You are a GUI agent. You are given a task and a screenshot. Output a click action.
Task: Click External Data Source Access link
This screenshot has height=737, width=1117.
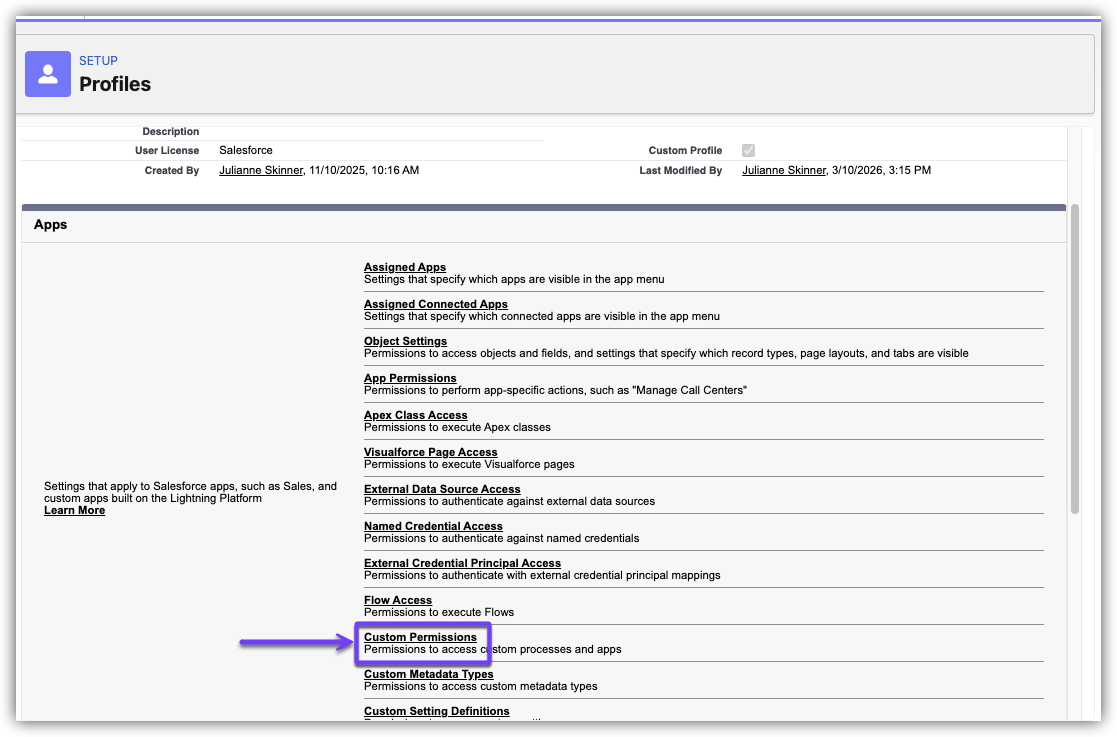[442, 489]
